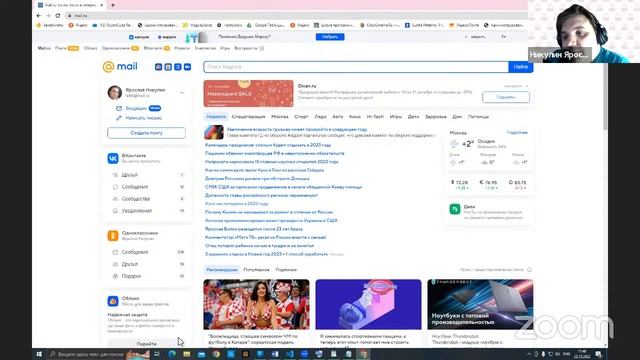Click Перейти button under Облако
Viewport: 640px width, 360px height.
[147, 344]
